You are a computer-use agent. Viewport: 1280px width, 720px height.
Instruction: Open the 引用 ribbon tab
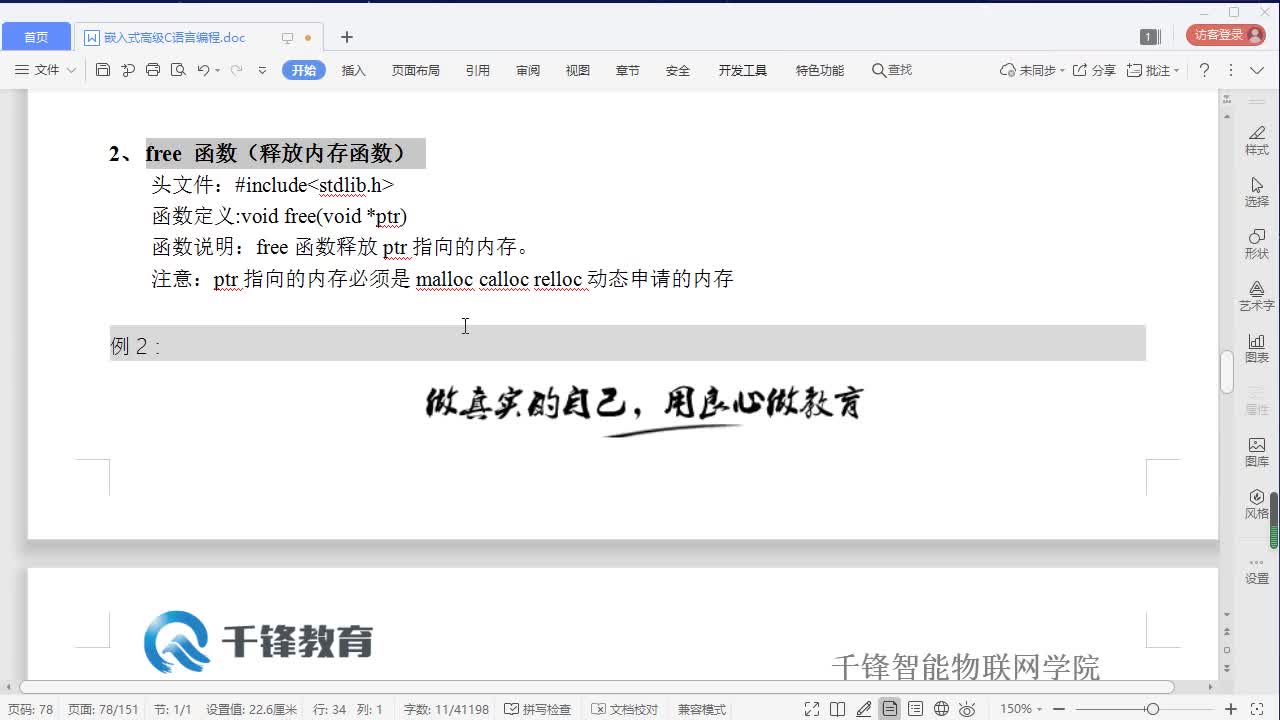(478, 70)
